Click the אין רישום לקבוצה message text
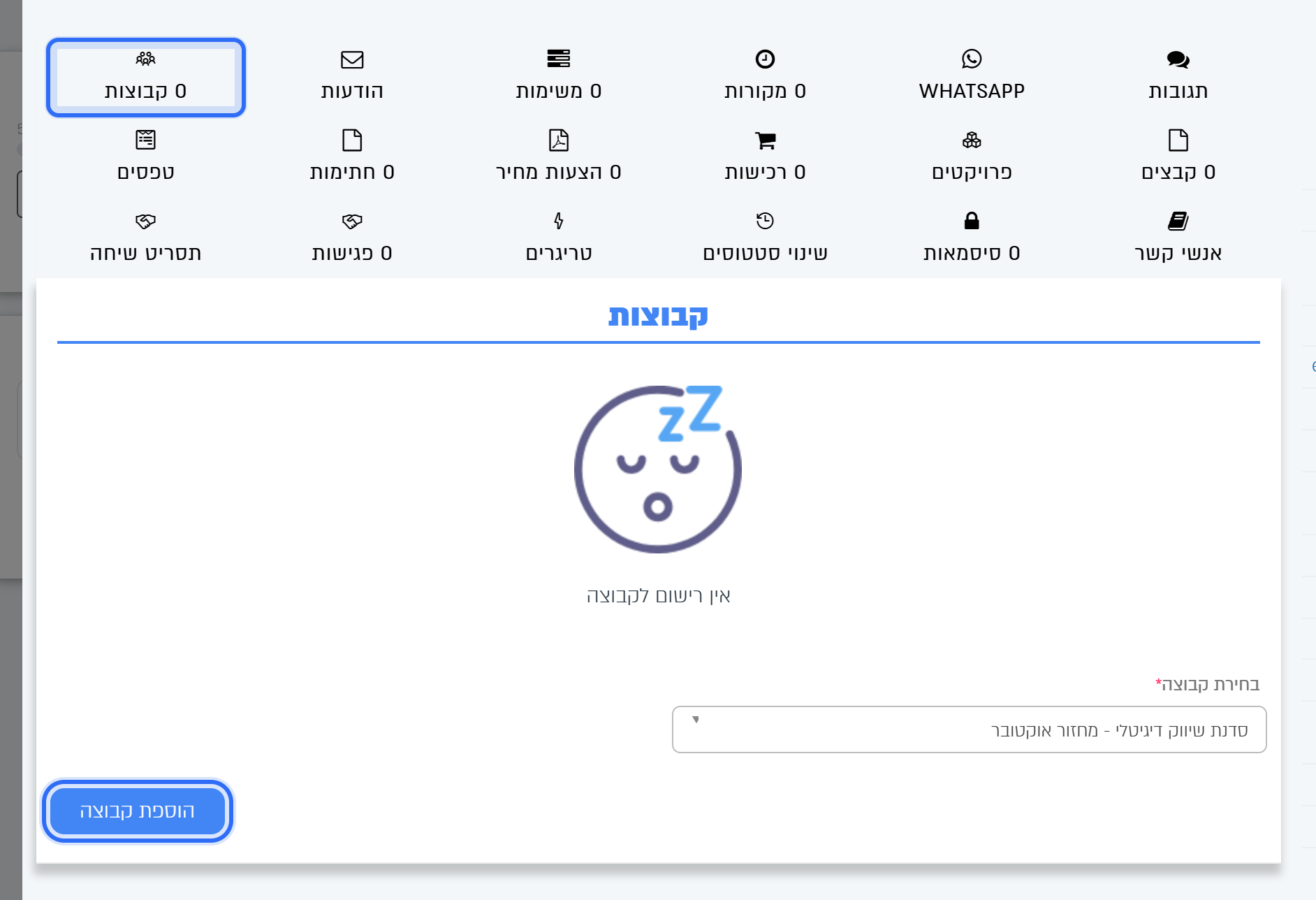Viewport: 1316px width, 900px height. [658, 596]
